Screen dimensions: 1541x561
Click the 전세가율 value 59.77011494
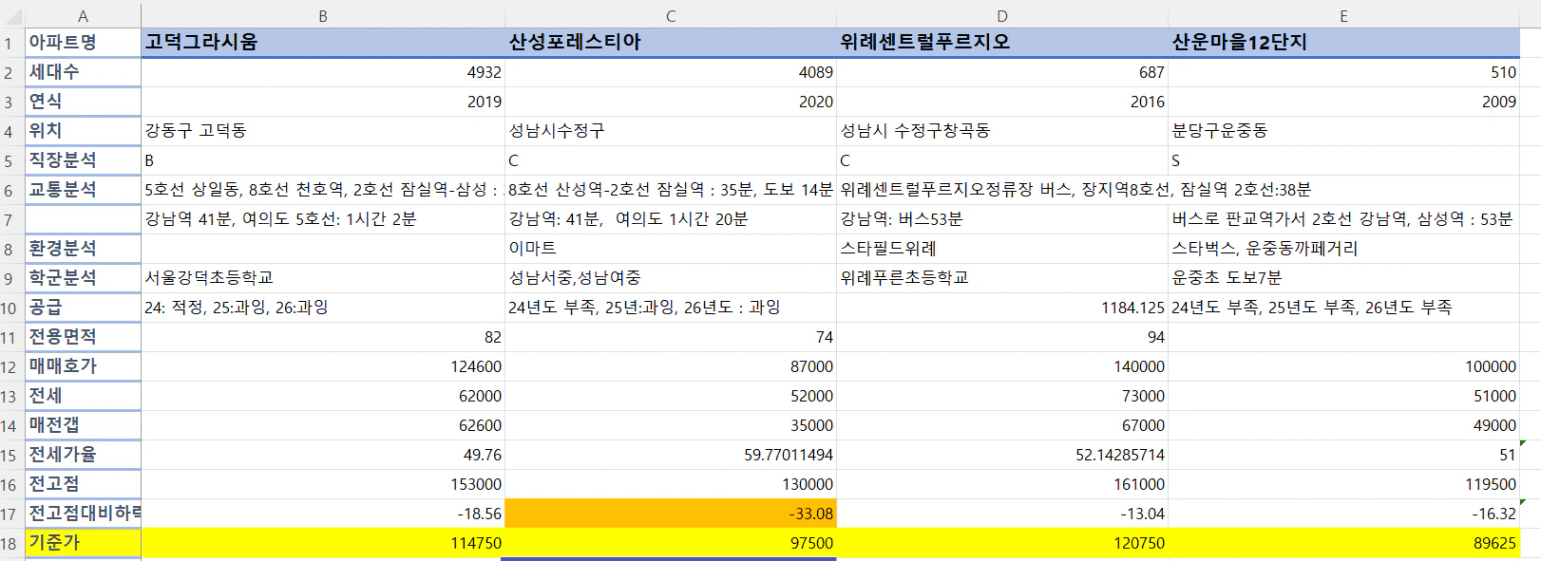click(x=670, y=454)
